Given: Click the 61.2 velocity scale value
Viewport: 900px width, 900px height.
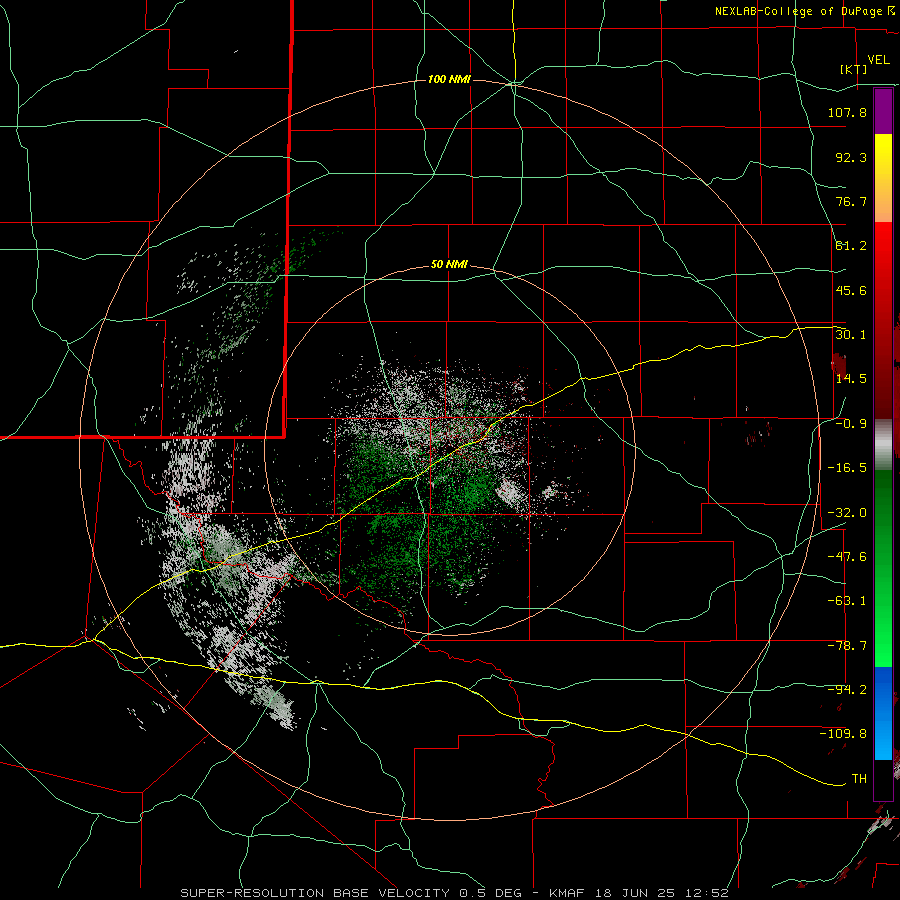Looking at the screenshot, I should (x=851, y=246).
